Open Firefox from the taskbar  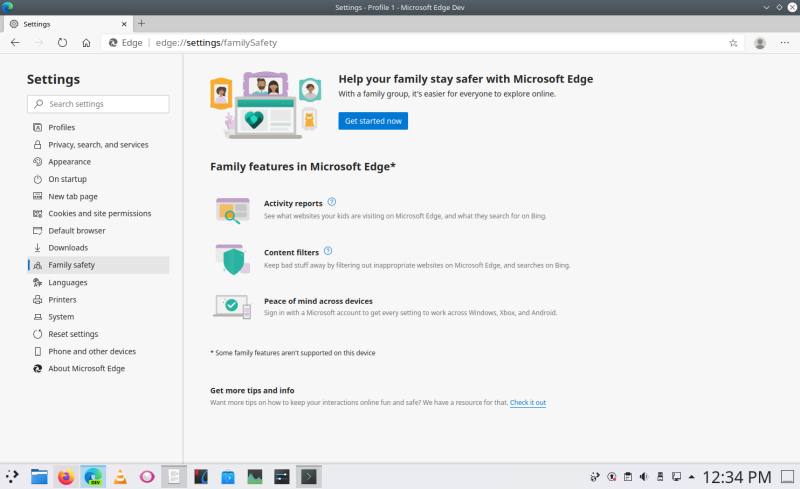[66, 477]
